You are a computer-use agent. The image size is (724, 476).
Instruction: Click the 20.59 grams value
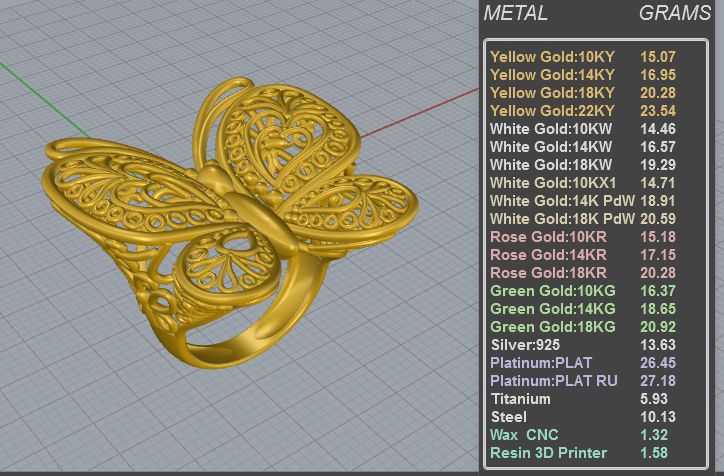click(658, 219)
